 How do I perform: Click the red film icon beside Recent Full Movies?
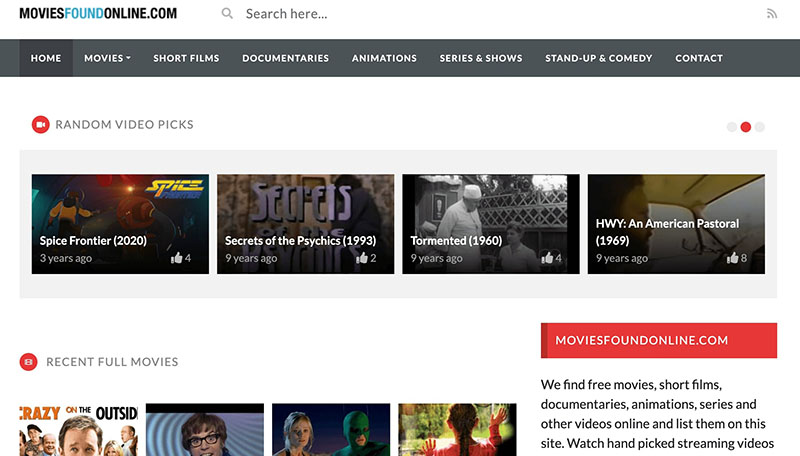(29, 362)
